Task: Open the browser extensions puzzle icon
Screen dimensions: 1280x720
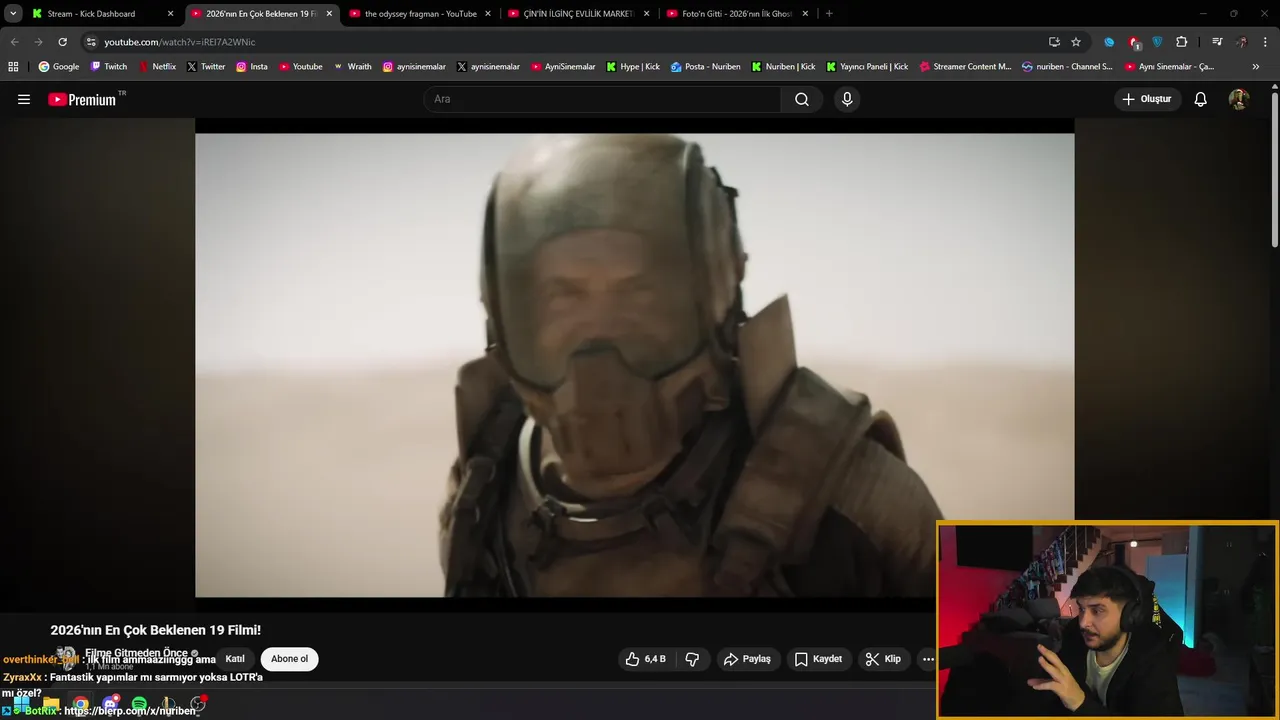Action: pos(1182,42)
